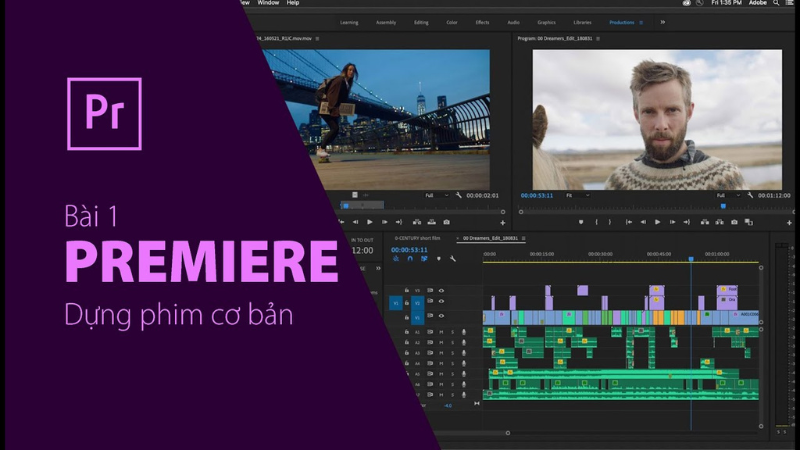This screenshot has height=450, width=800.
Task: Switch to Graphics workspace
Action: pyautogui.click(x=546, y=22)
